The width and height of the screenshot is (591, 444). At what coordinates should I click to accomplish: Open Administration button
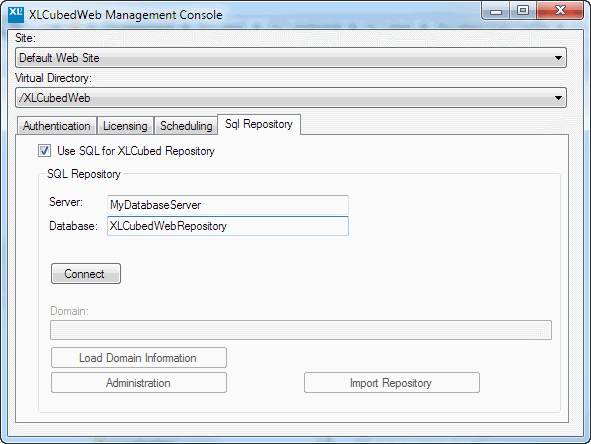[x=139, y=383]
